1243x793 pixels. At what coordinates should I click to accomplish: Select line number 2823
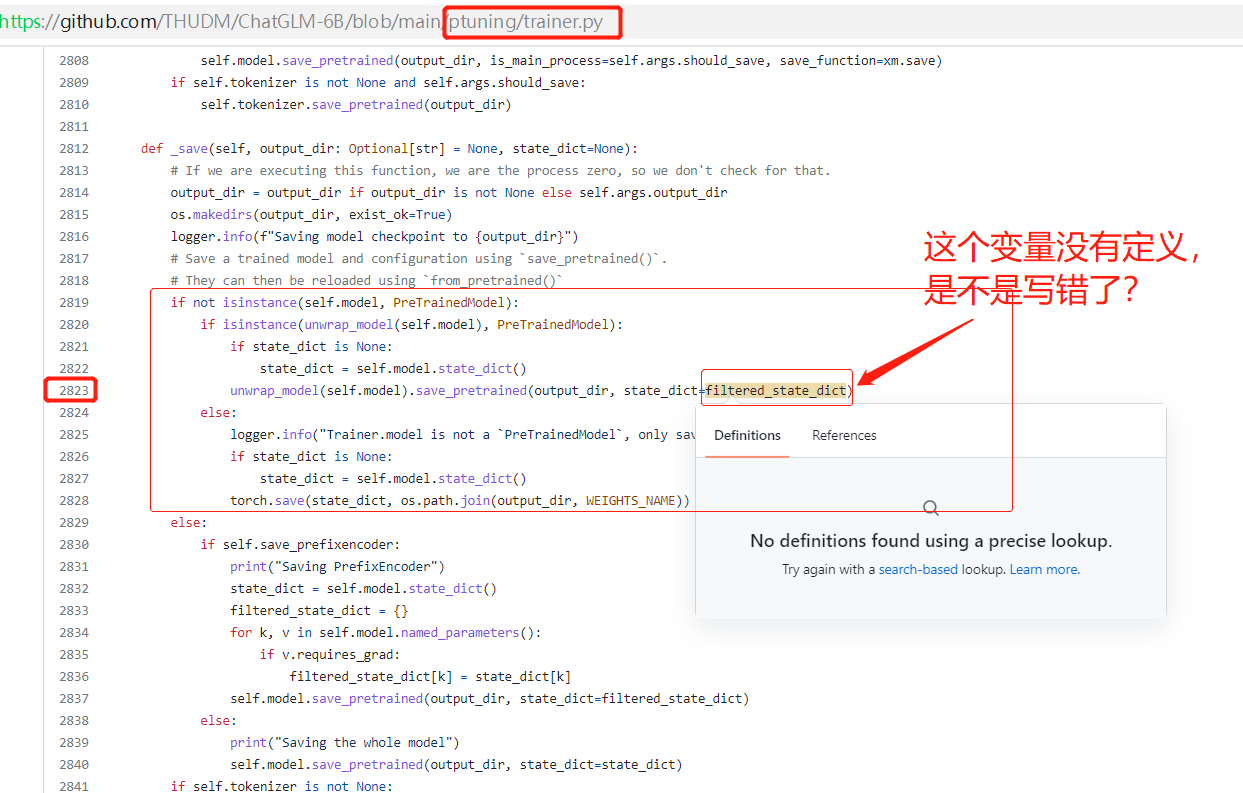pos(74,390)
